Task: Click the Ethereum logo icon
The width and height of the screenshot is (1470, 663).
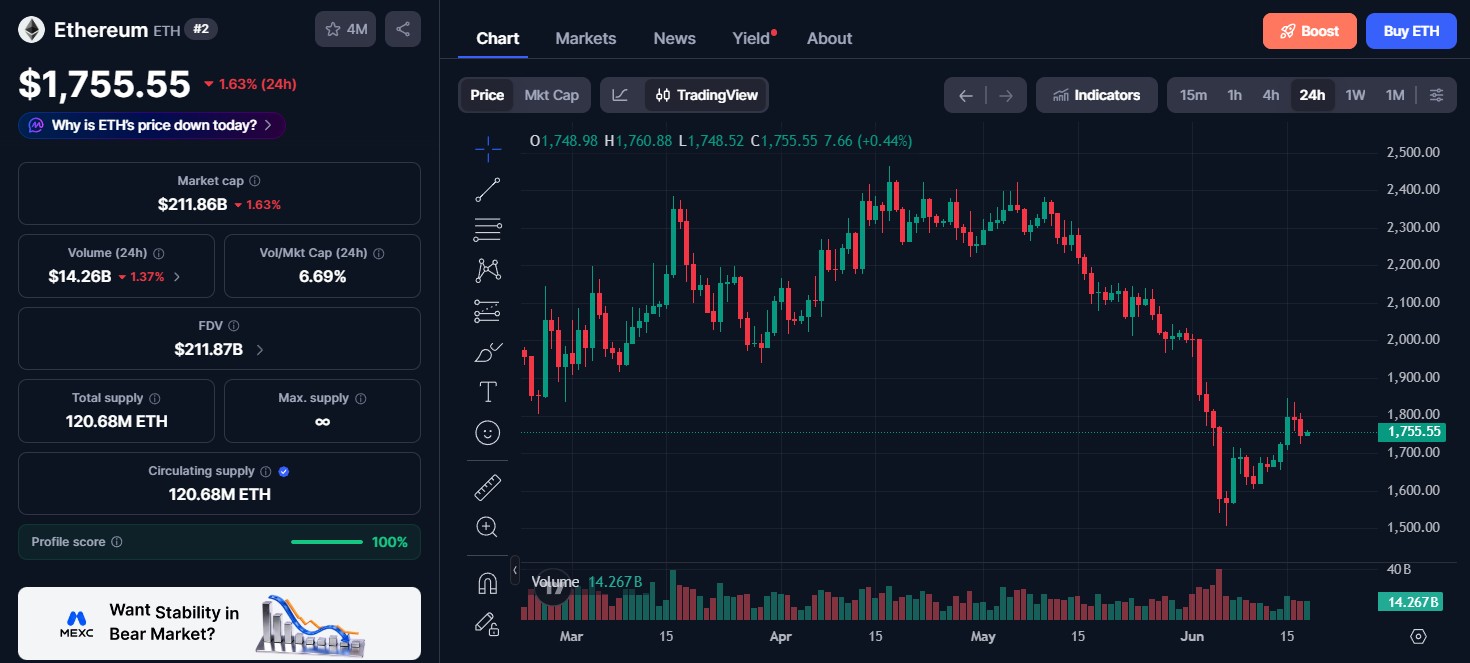Action: click(32, 30)
